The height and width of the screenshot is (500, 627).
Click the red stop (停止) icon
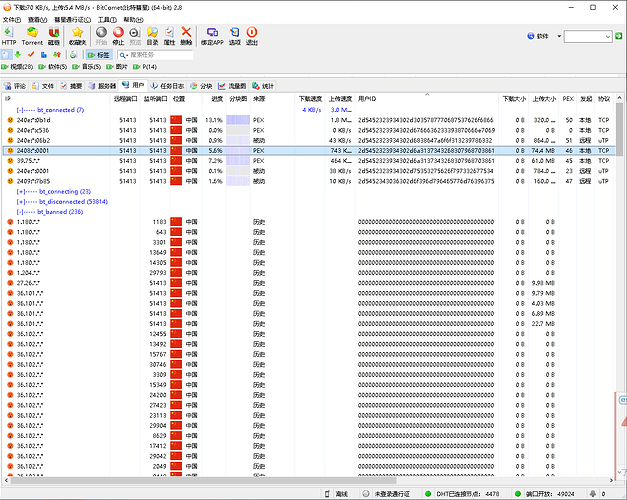[x=118, y=32]
